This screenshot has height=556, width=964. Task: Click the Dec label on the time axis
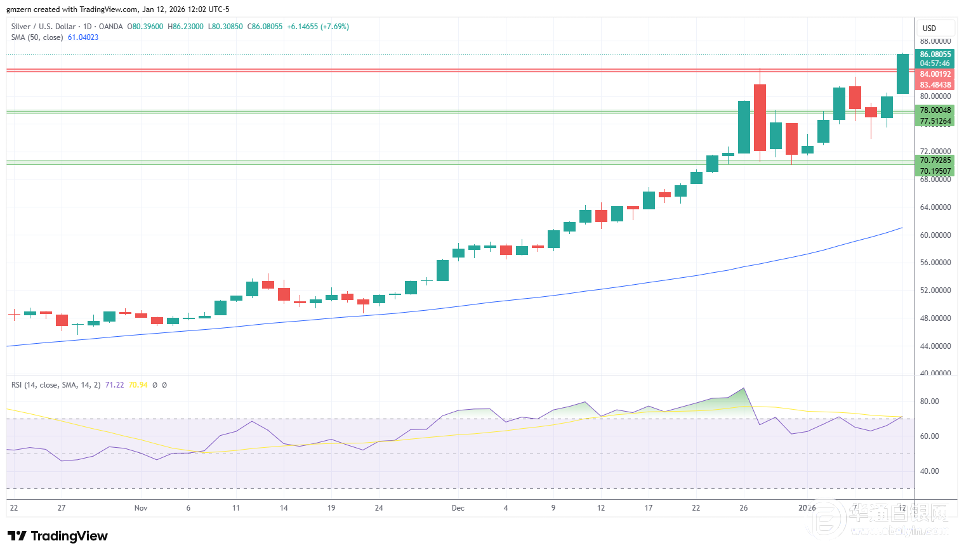click(458, 508)
